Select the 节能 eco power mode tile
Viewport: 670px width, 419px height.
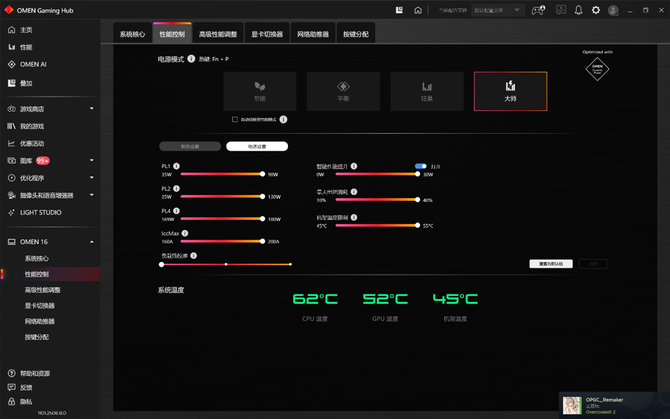260,91
